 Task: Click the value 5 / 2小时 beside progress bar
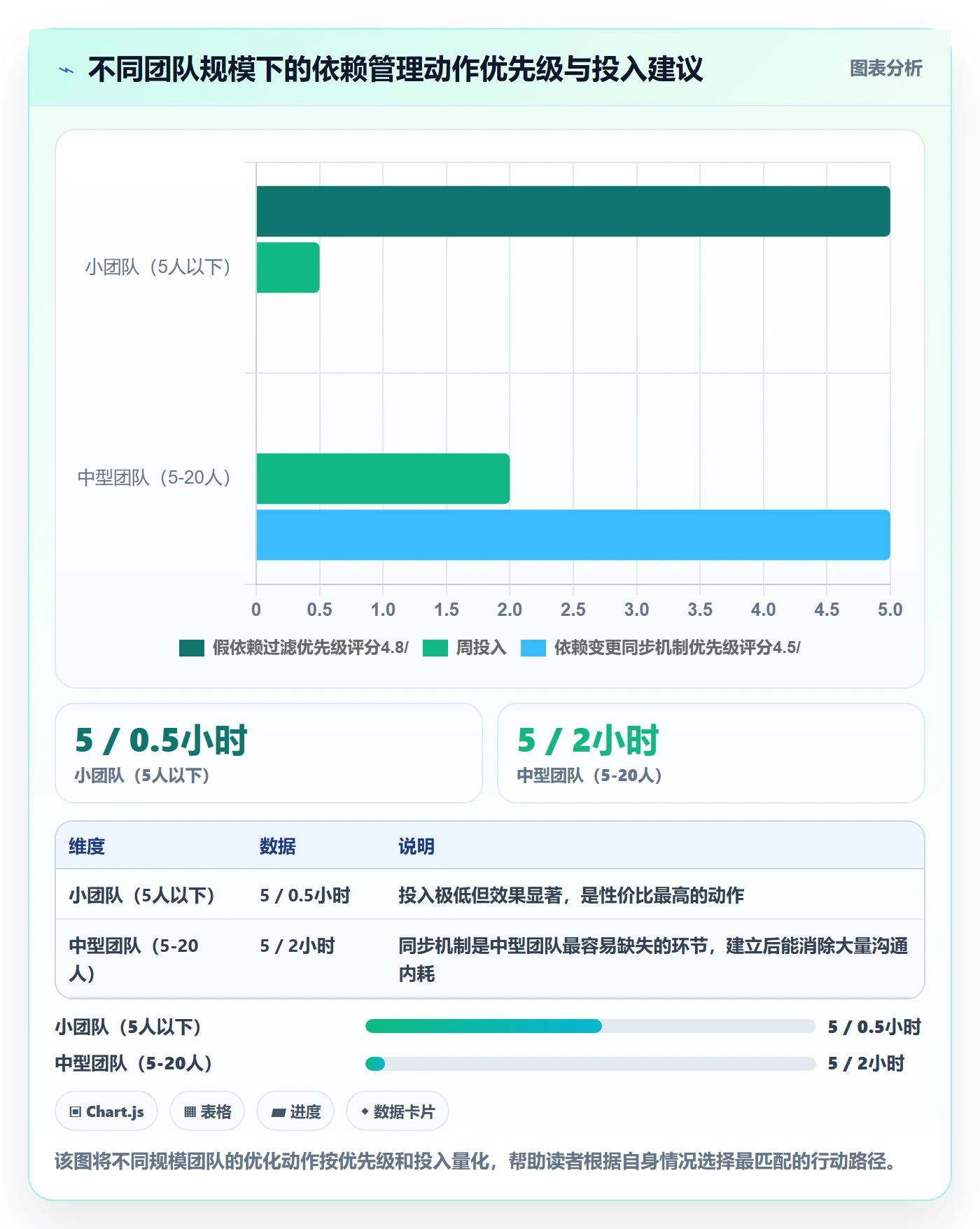867,1064
